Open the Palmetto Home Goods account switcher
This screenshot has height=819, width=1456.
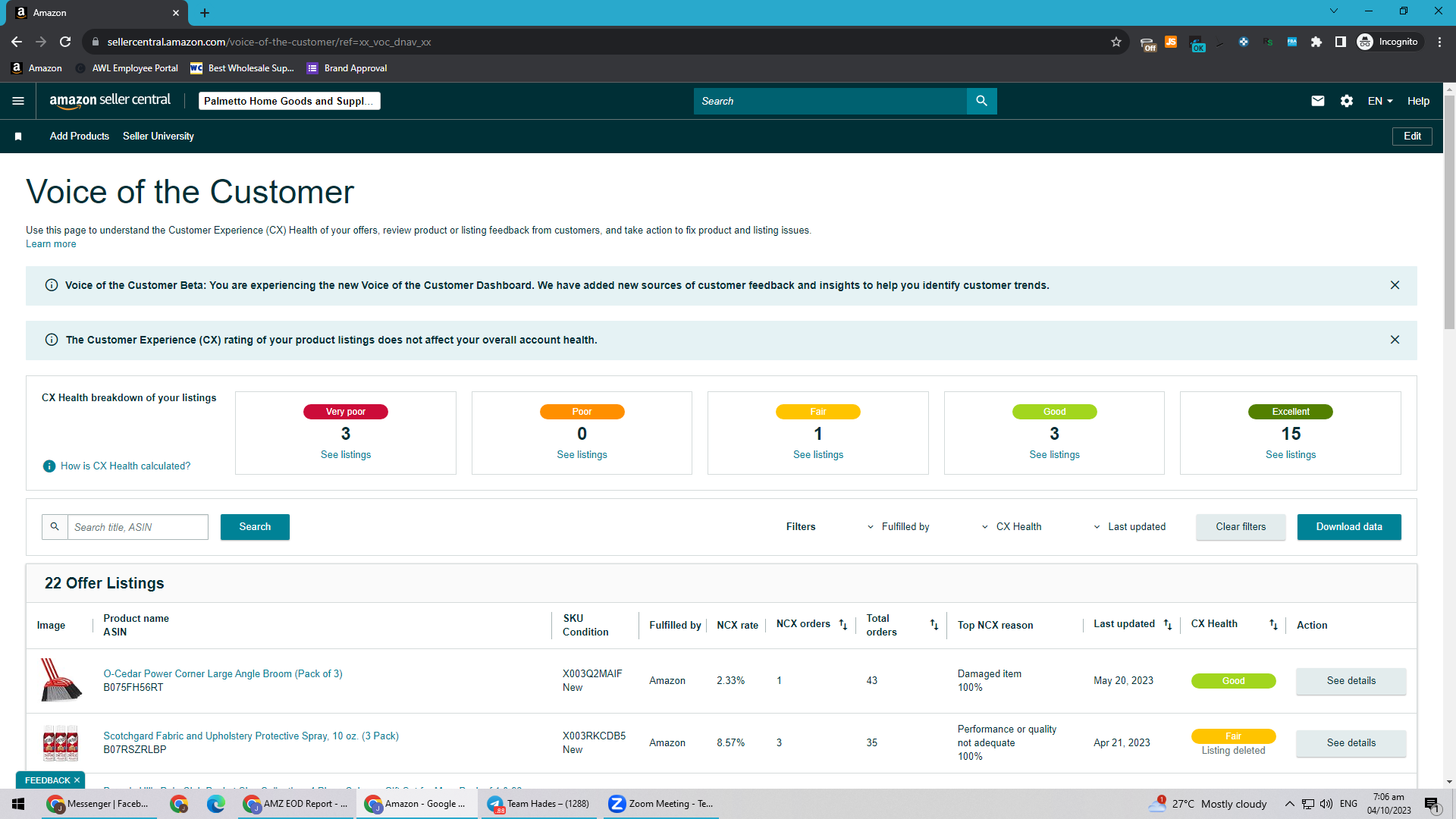[290, 101]
